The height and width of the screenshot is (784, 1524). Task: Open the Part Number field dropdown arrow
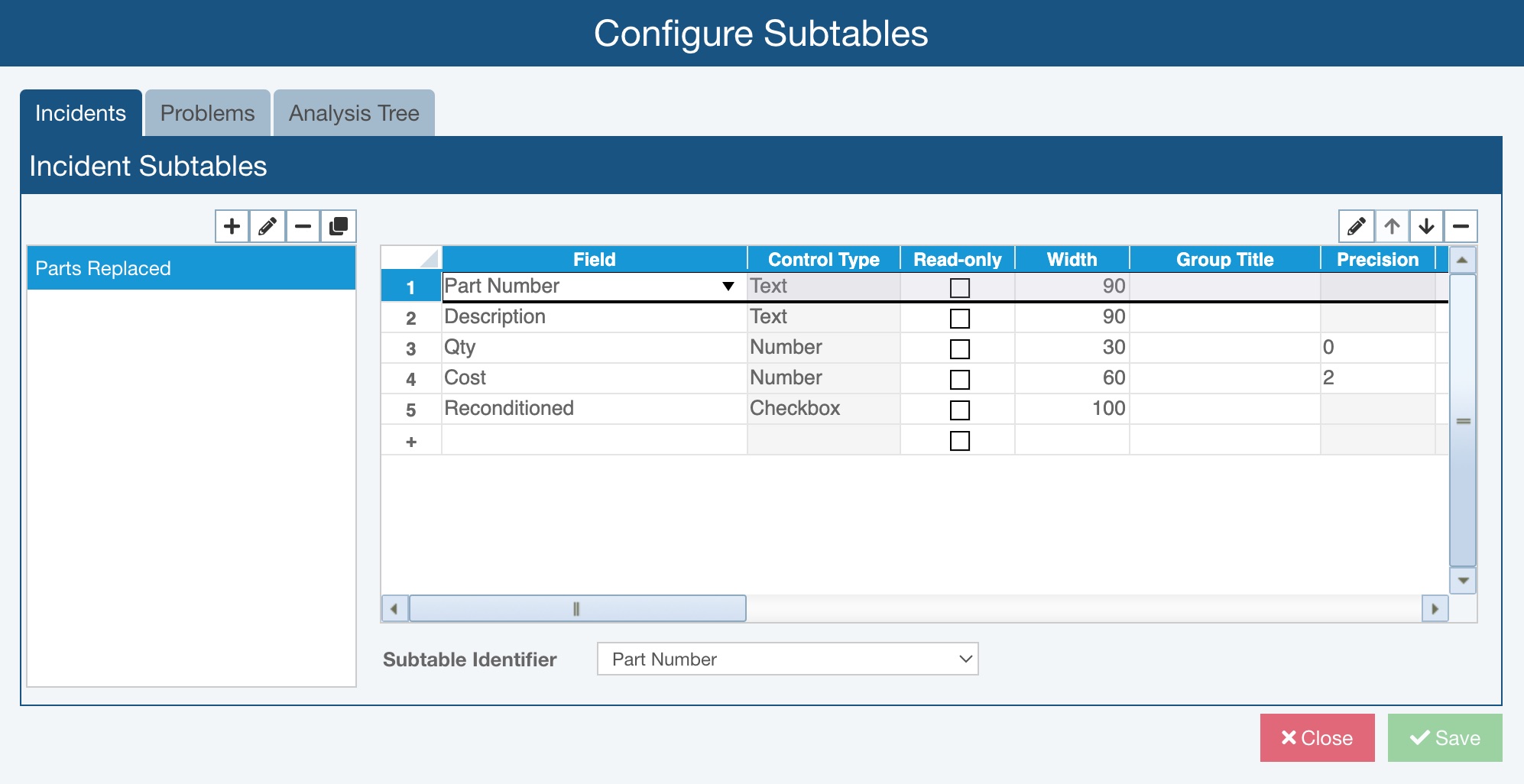(728, 287)
